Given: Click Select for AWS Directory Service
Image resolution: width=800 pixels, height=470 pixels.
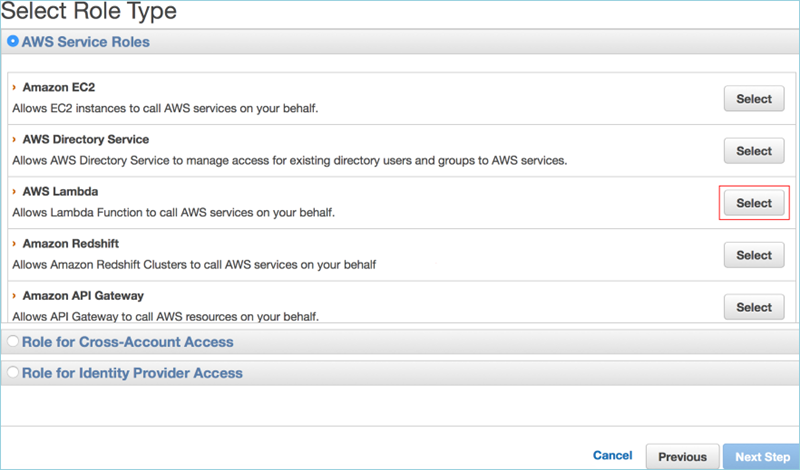Looking at the screenshot, I should coord(754,151).
